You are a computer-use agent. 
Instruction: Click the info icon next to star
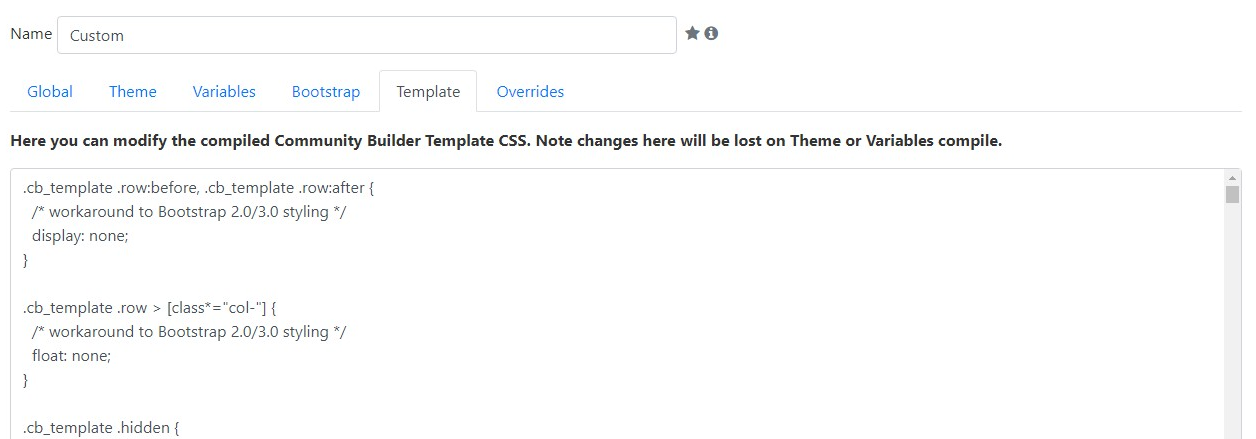pos(711,33)
